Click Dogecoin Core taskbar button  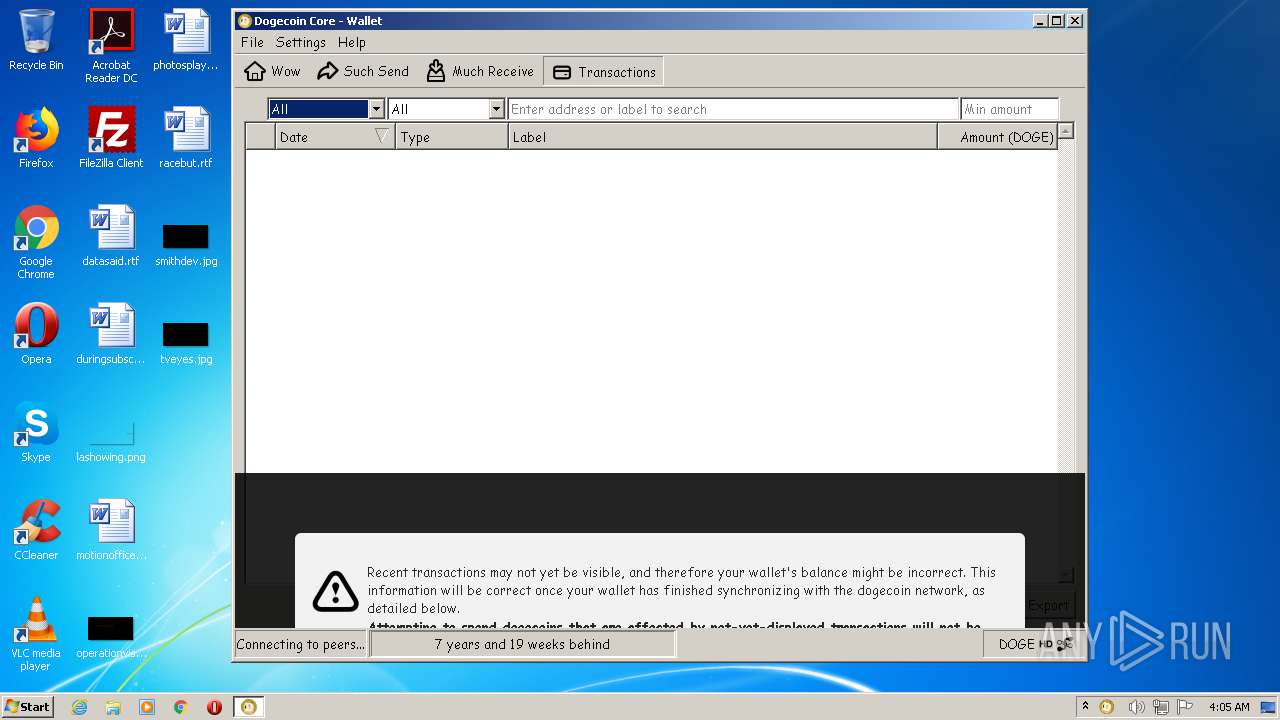pos(248,707)
